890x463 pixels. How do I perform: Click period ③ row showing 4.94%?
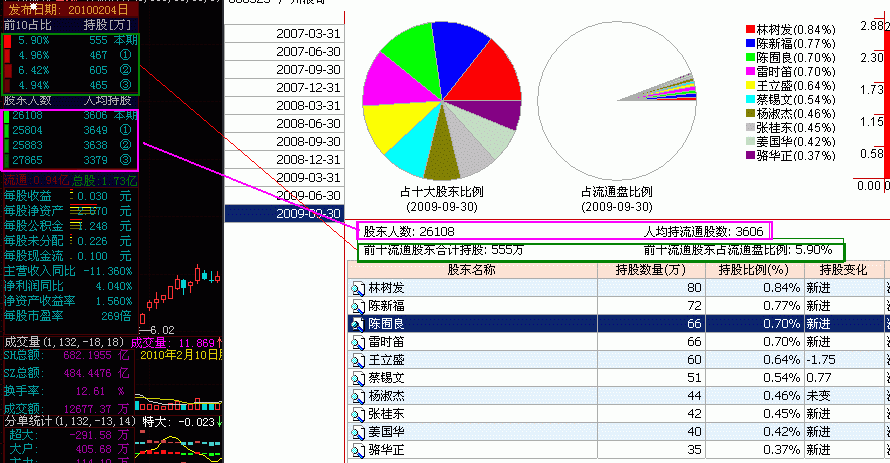pyautogui.click(x=70, y=85)
